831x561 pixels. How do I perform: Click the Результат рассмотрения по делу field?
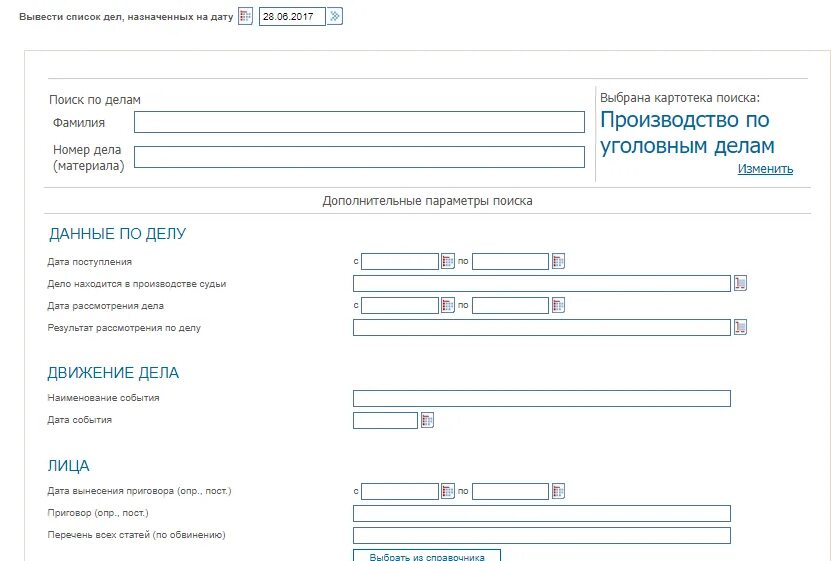click(x=542, y=327)
